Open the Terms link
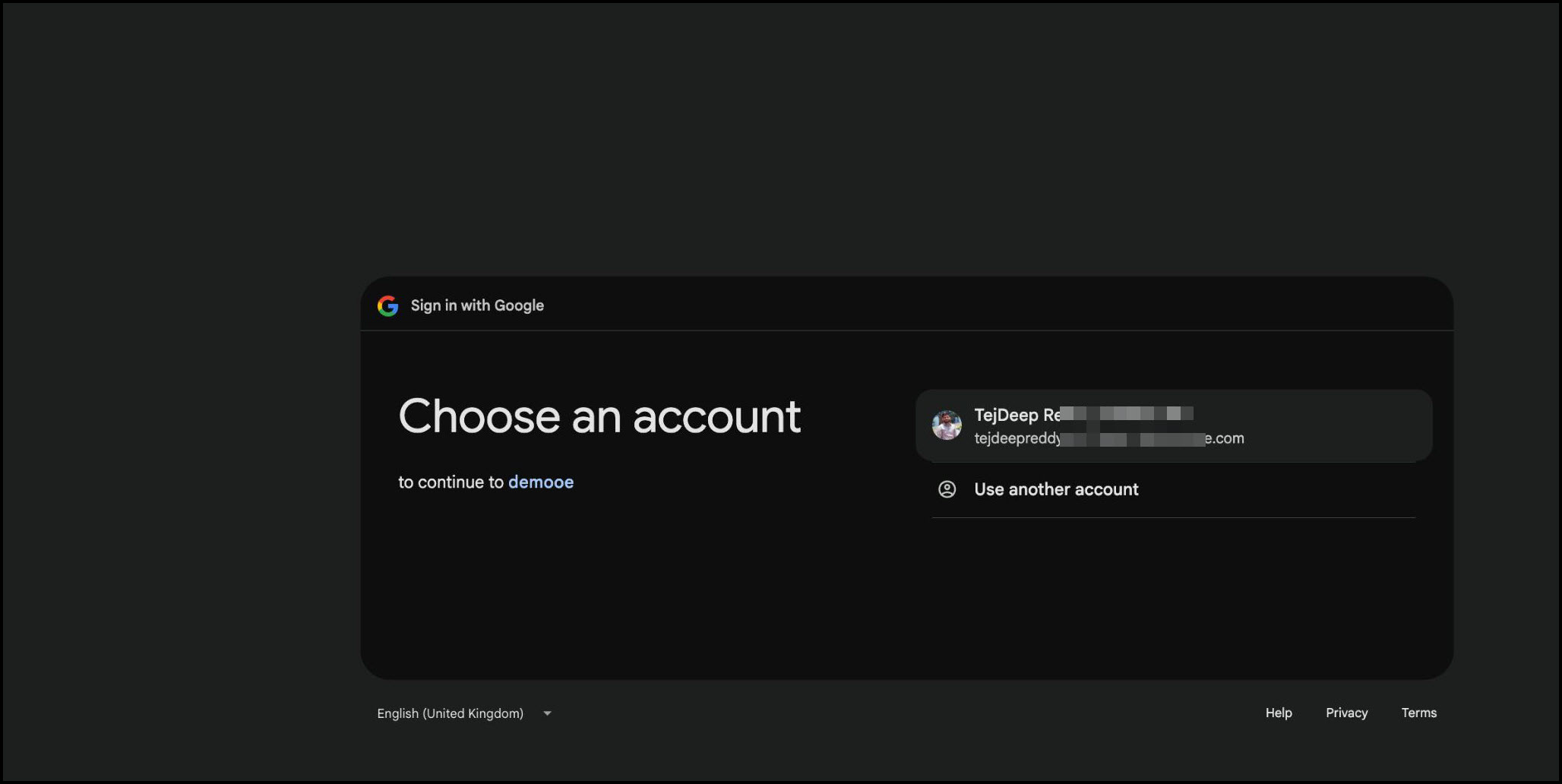This screenshot has height=784, width=1562. pos(1418,713)
